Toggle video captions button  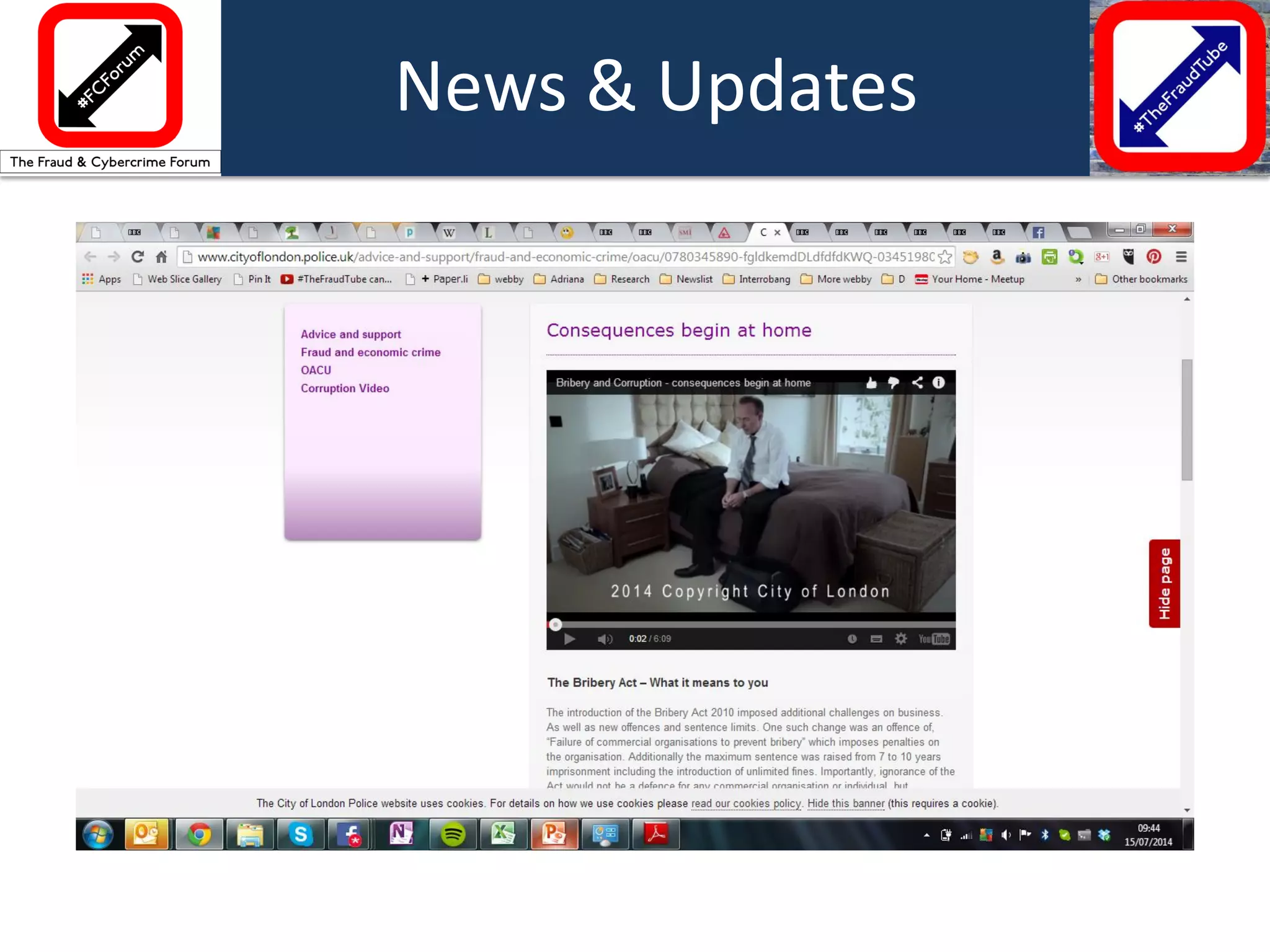coord(876,639)
